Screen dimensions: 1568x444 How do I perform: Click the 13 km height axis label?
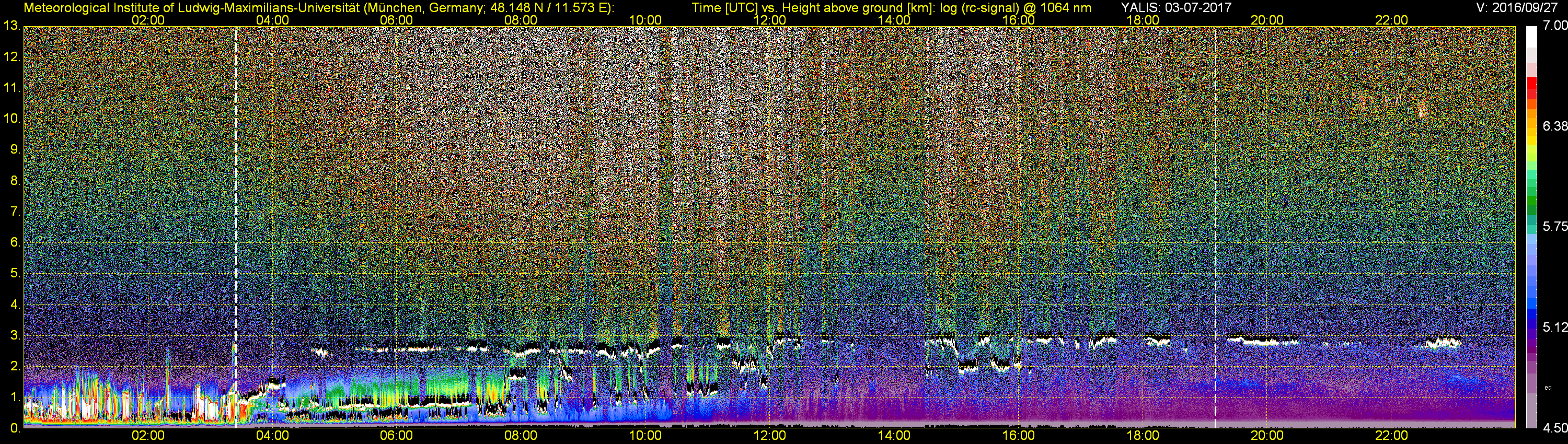pos(11,26)
